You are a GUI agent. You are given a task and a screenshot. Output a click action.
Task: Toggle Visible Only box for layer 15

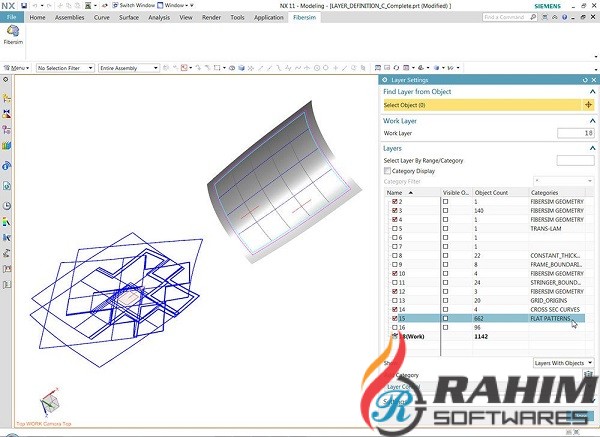pos(445,318)
